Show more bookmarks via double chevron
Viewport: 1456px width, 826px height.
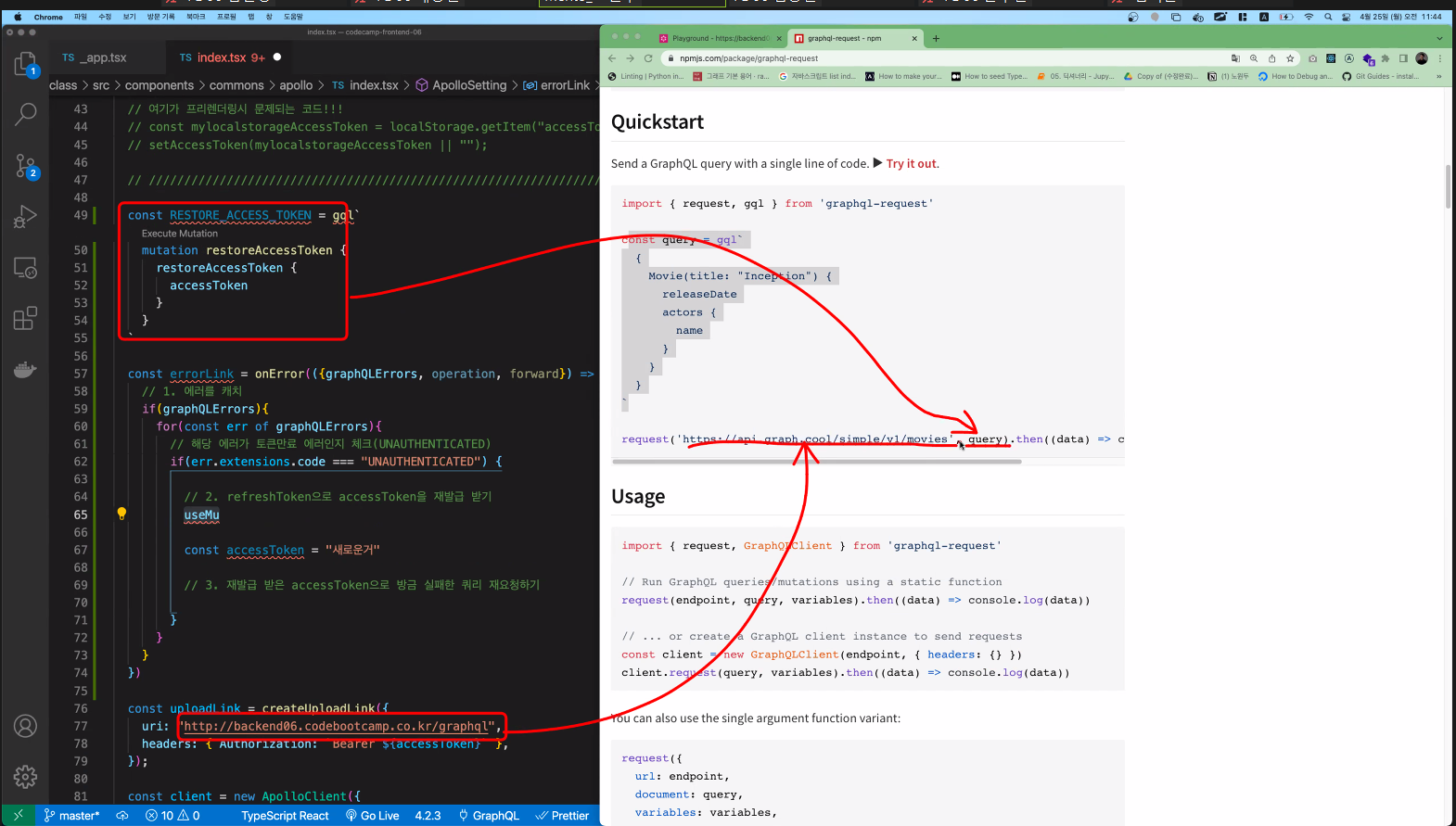pyautogui.click(x=1438, y=76)
